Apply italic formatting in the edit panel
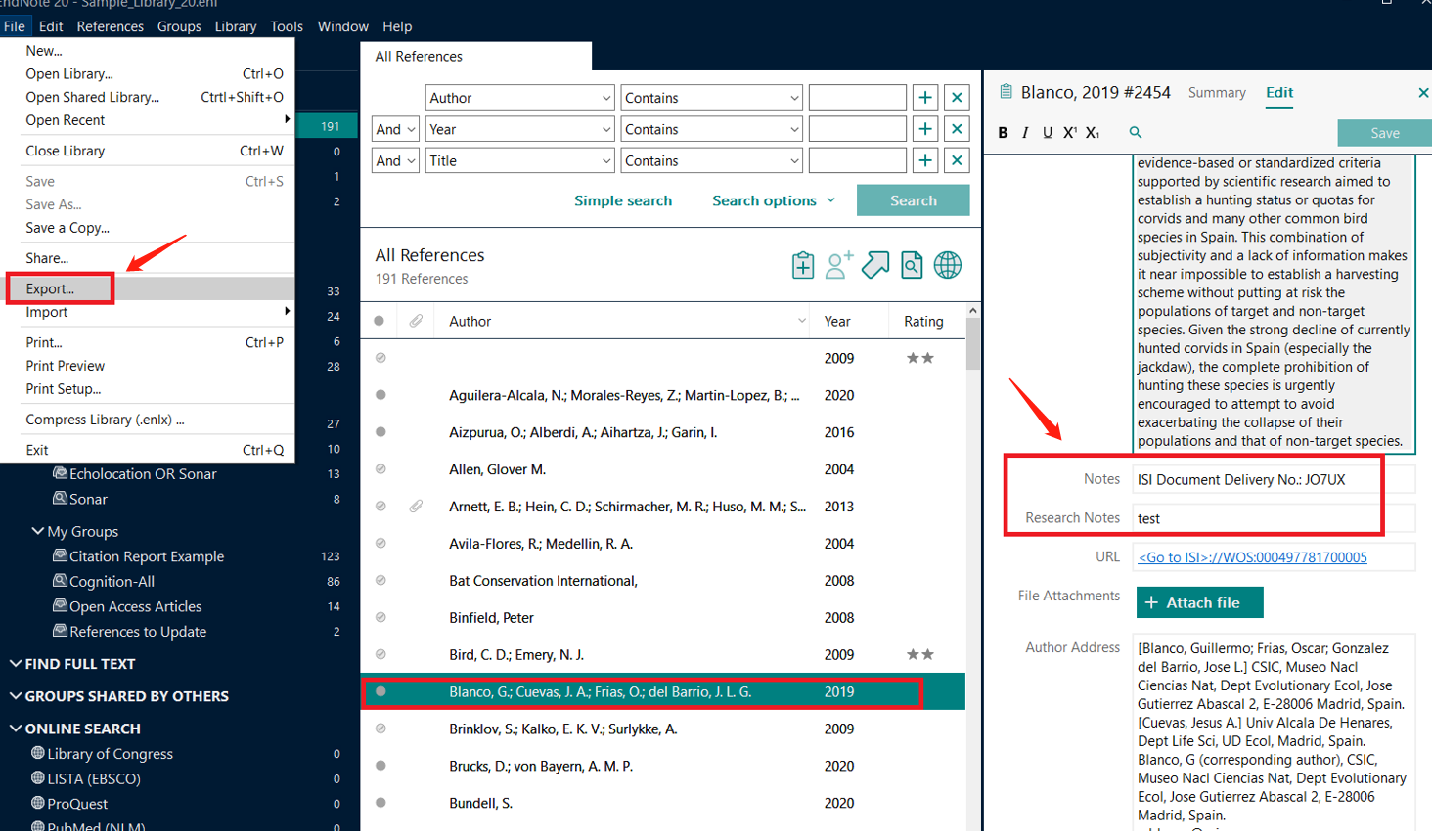The image size is (1432, 840). tap(1025, 133)
